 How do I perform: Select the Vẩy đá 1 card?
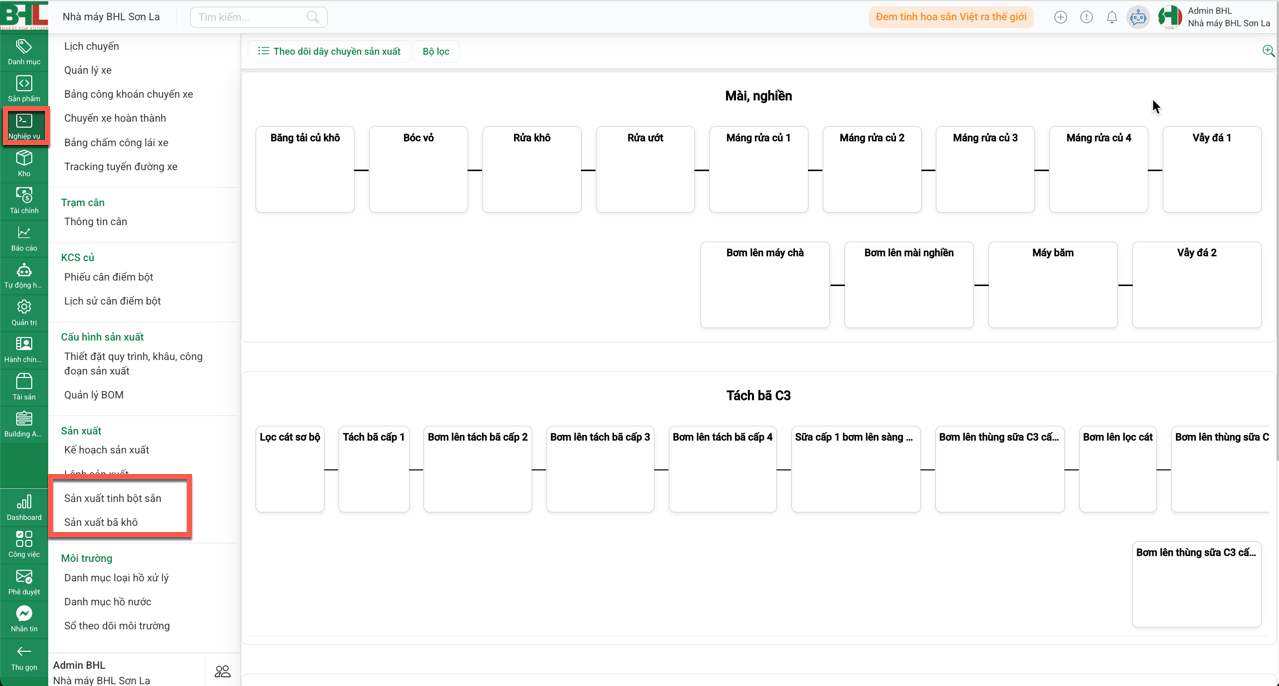click(1212, 169)
